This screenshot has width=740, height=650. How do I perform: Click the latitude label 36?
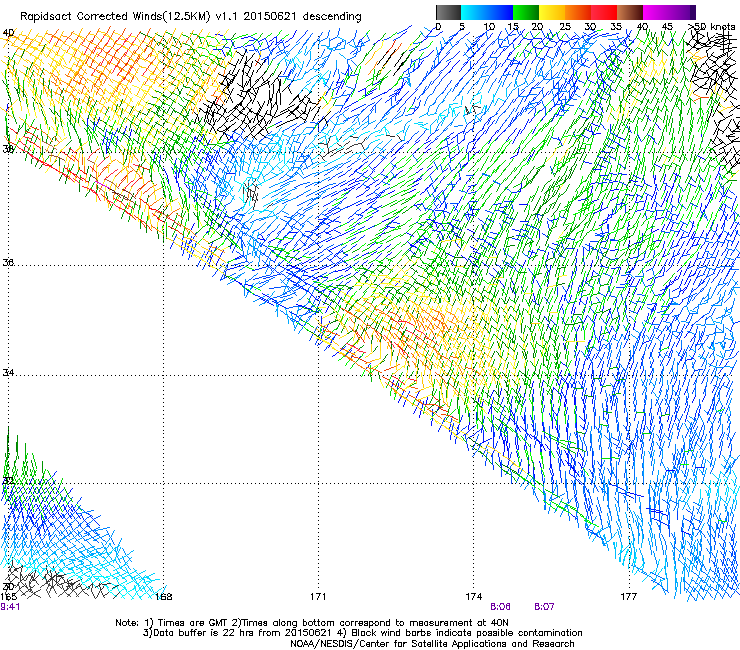point(8,262)
